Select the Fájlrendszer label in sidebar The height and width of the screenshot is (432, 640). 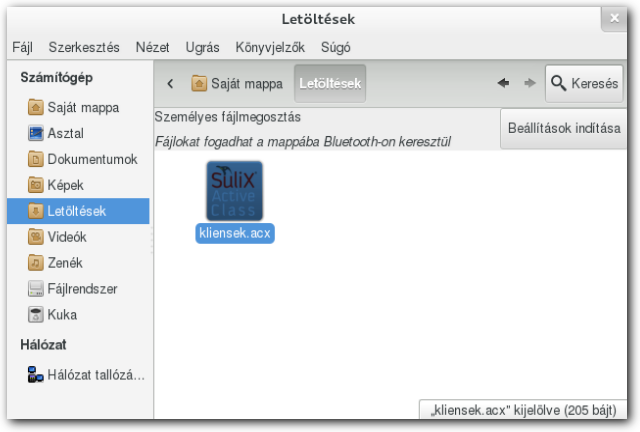coord(82,289)
